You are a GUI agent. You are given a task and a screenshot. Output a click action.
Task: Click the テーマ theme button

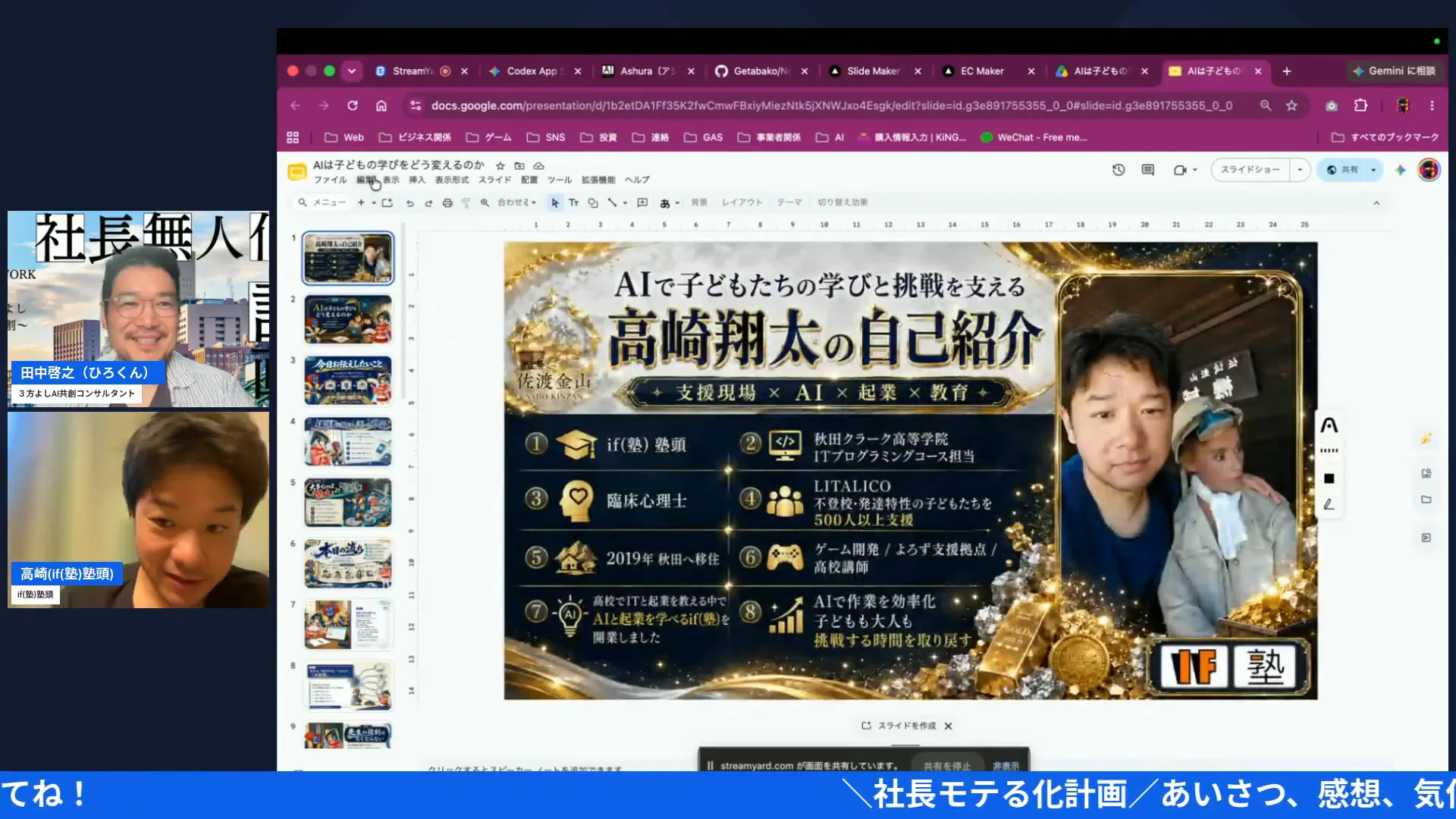coord(789,203)
